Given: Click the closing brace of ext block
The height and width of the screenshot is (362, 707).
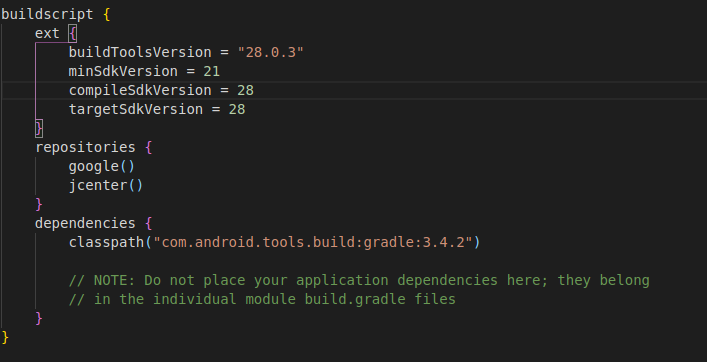Looking at the screenshot, I should 39,128.
